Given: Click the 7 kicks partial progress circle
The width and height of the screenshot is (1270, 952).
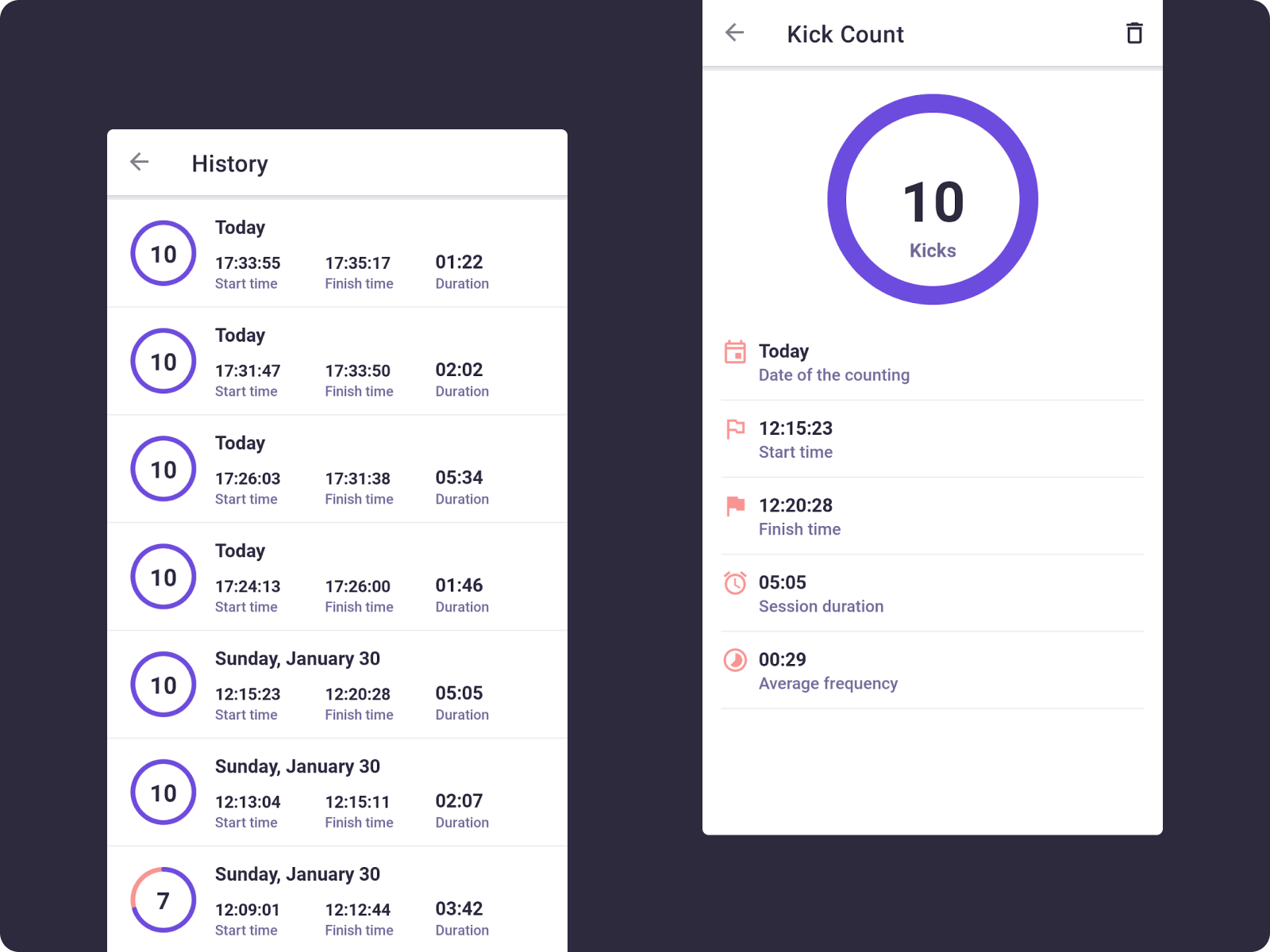Looking at the screenshot, I should [x=164, y=900].
